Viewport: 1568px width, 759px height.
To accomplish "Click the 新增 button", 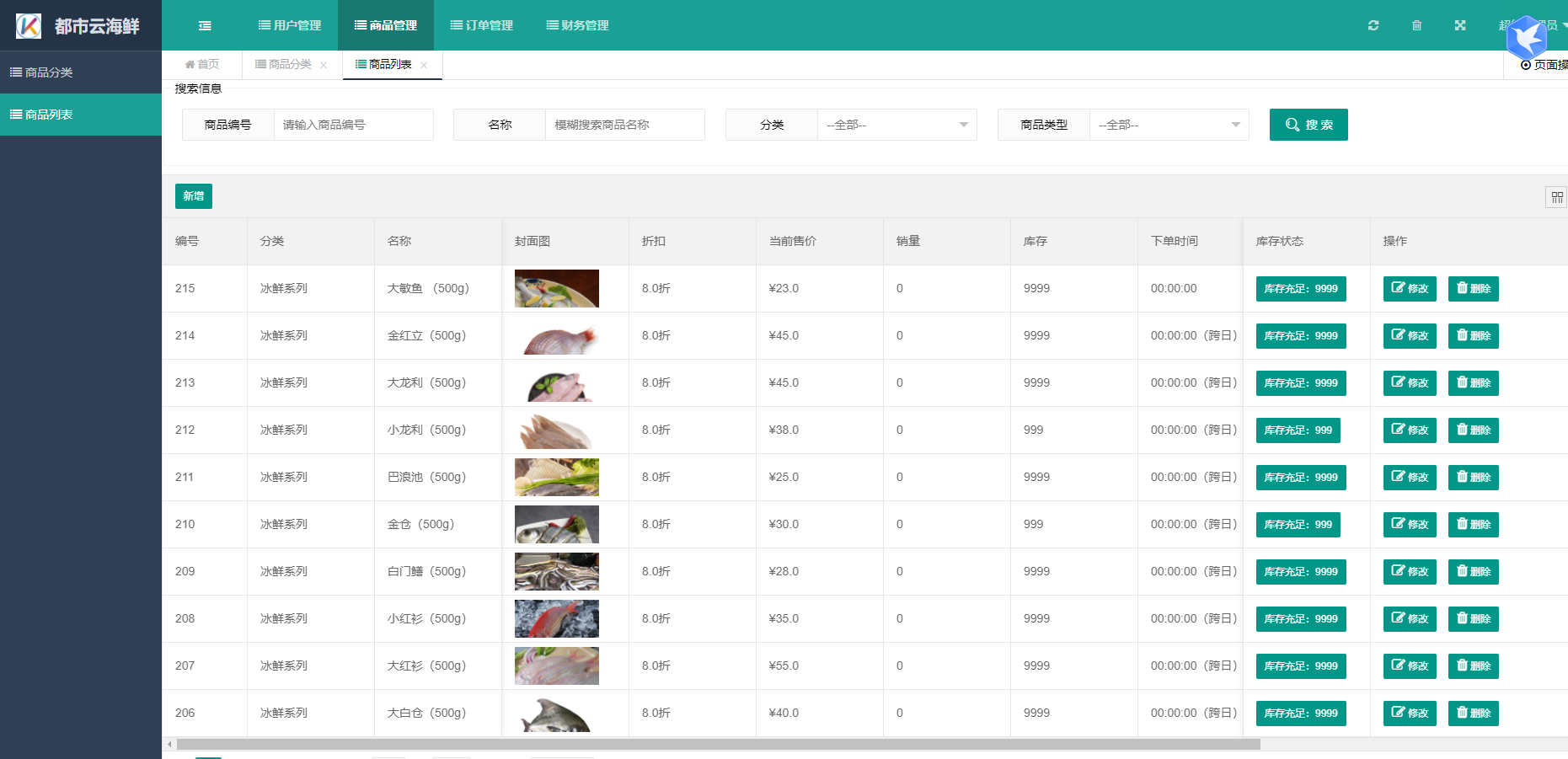I will pyautogui.click(x=193, y=196).
